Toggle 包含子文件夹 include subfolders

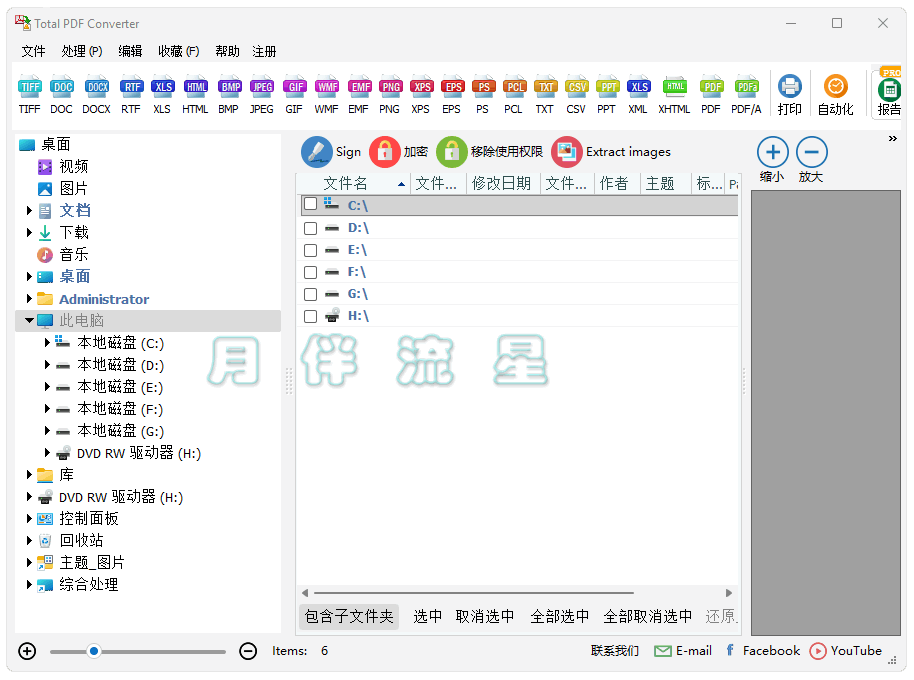[349, 616]
